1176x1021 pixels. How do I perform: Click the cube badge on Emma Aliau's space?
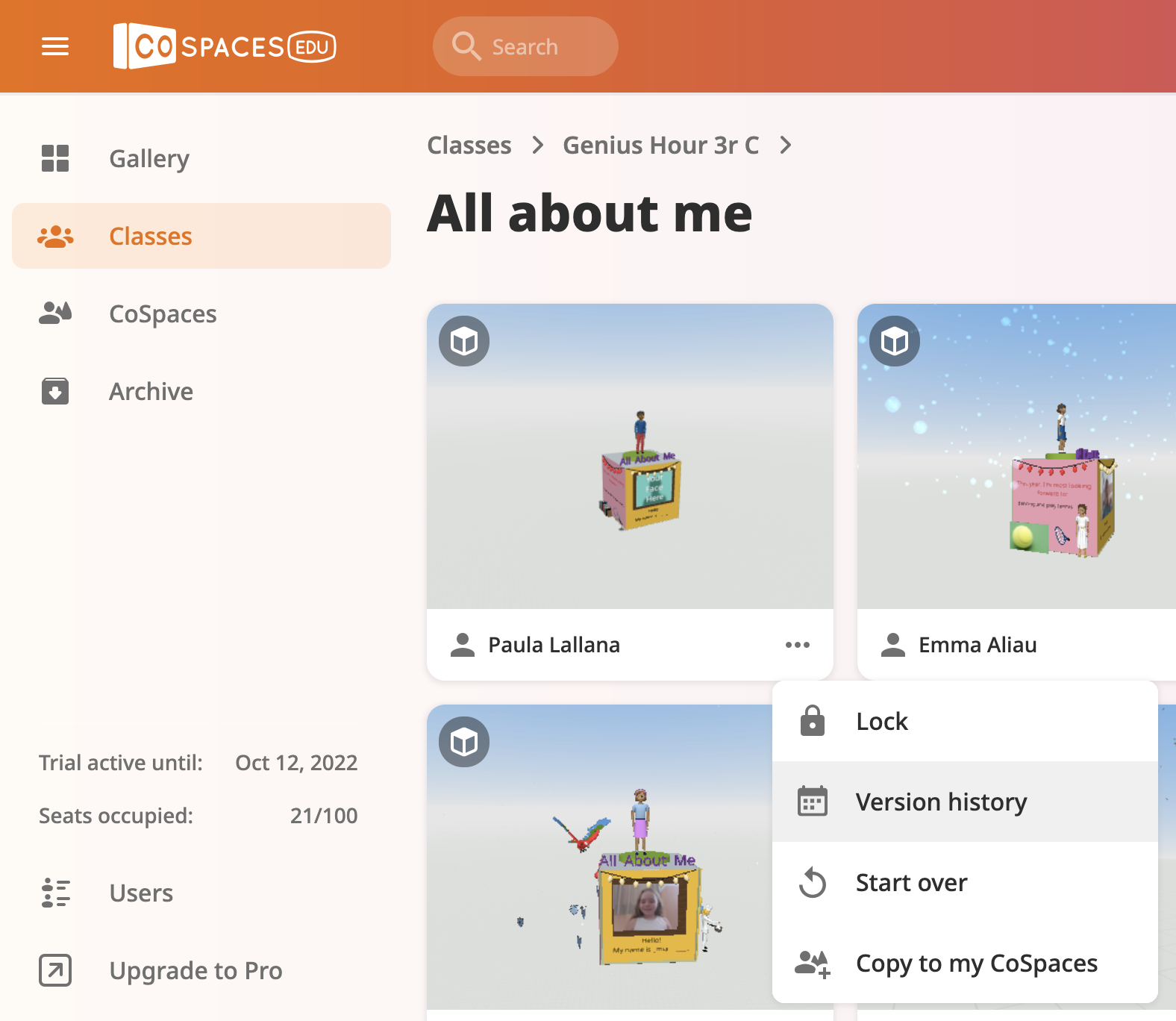(x=895, y=342)
